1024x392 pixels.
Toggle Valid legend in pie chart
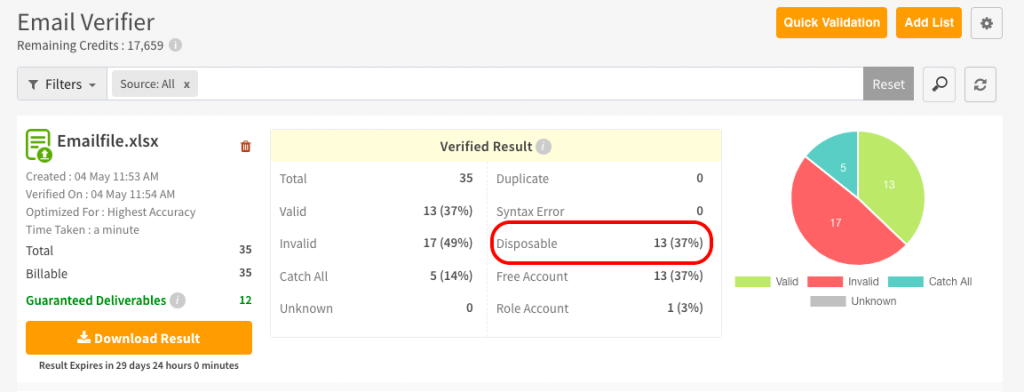[763, 282]
